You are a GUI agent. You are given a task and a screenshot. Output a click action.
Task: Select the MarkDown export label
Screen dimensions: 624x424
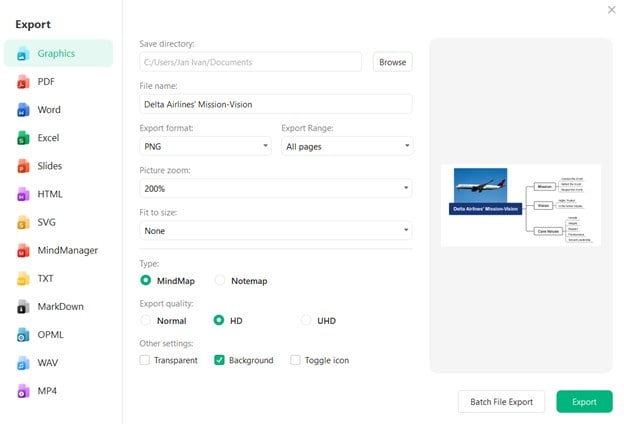pyautogui.click(x=60, y=307)
